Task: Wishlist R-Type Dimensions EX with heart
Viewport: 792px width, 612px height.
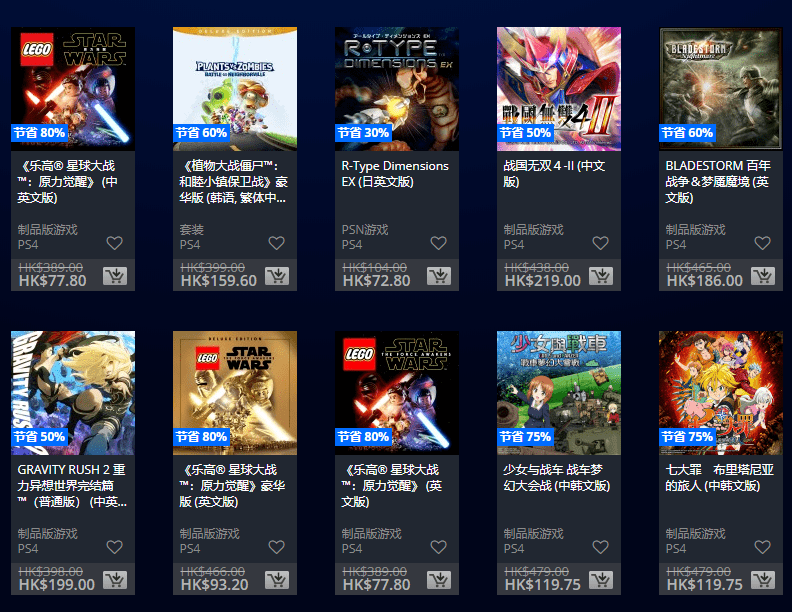Action: 438,243
